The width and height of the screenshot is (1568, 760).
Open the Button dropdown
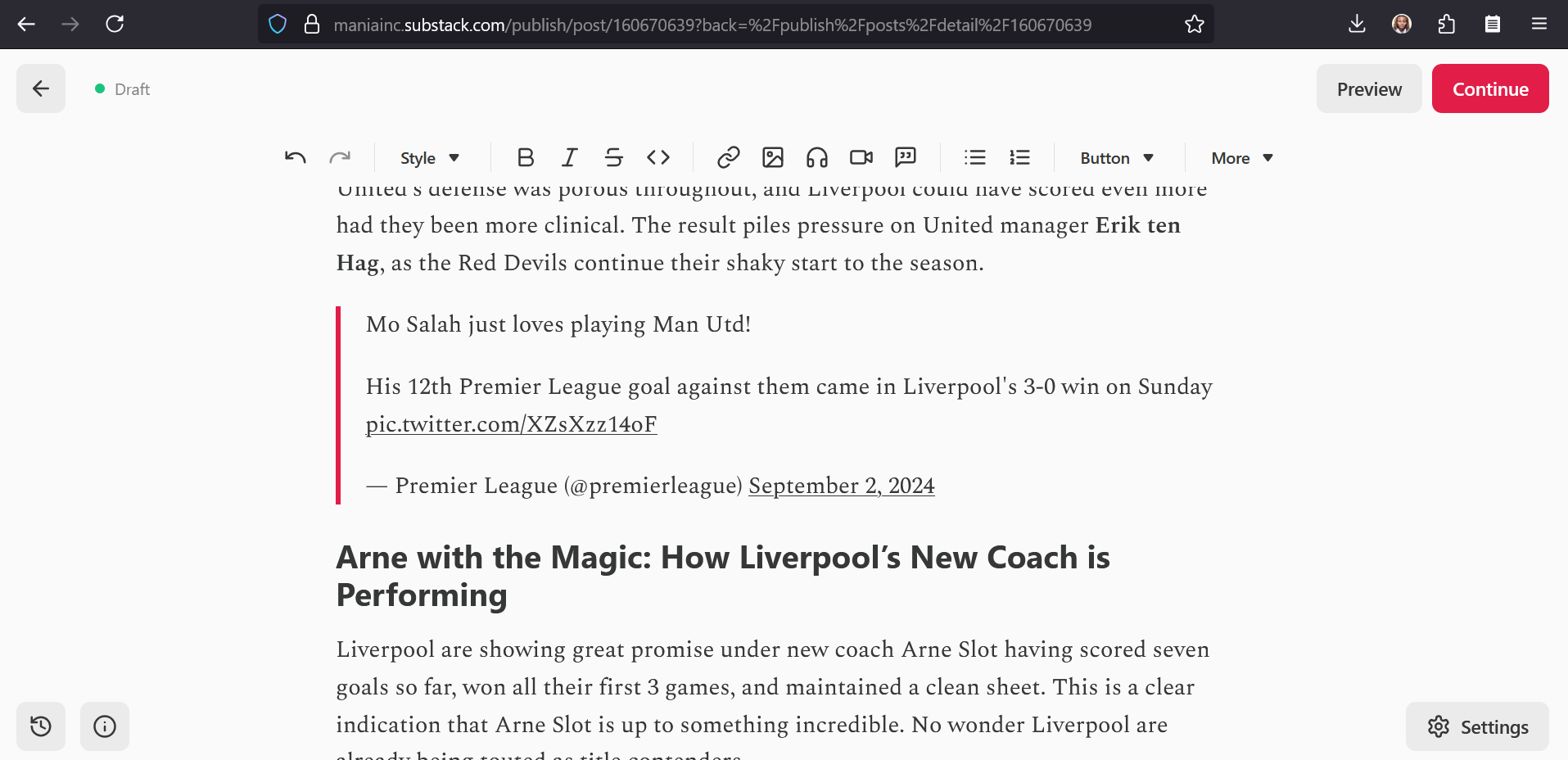(1117, 158)
